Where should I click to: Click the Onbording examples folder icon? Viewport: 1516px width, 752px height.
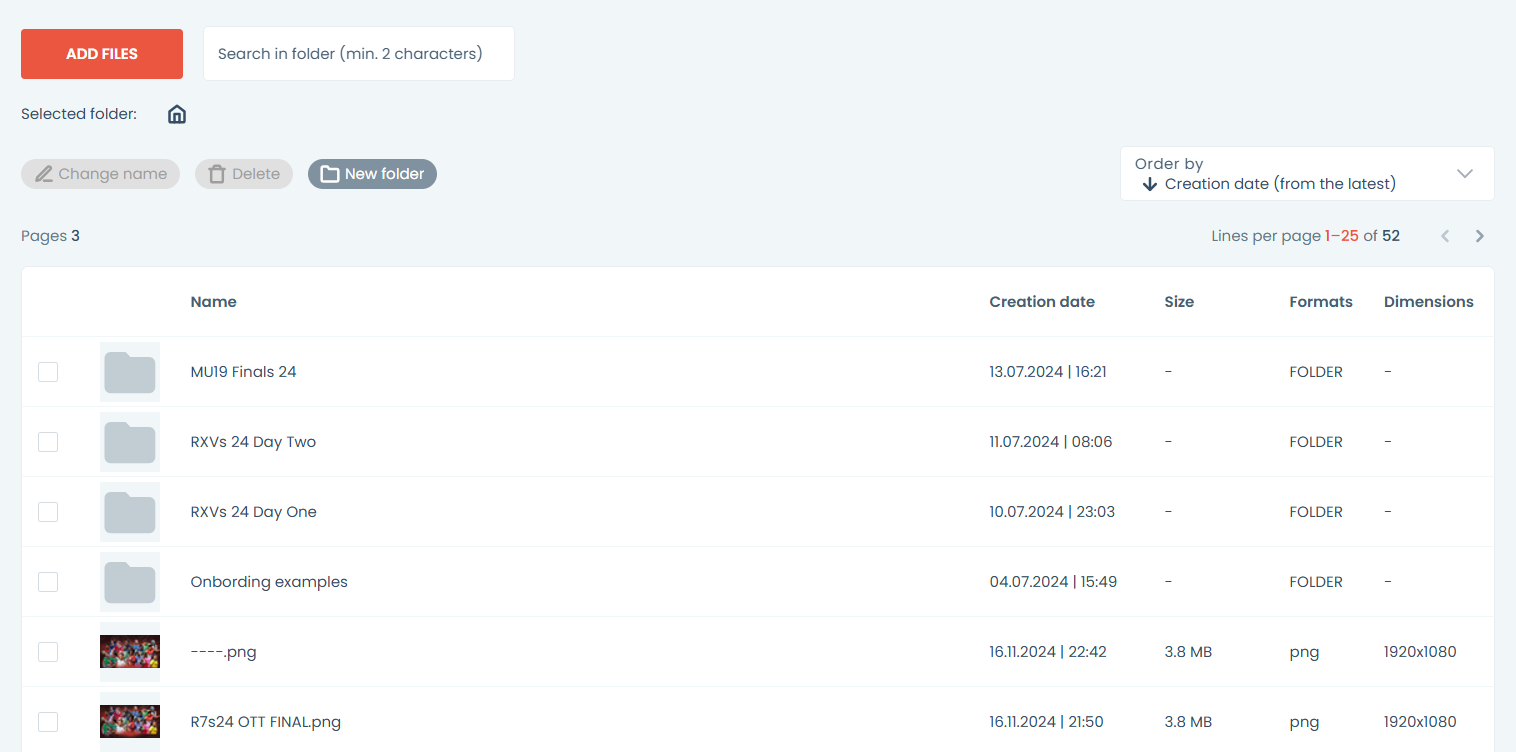point(130,582)
